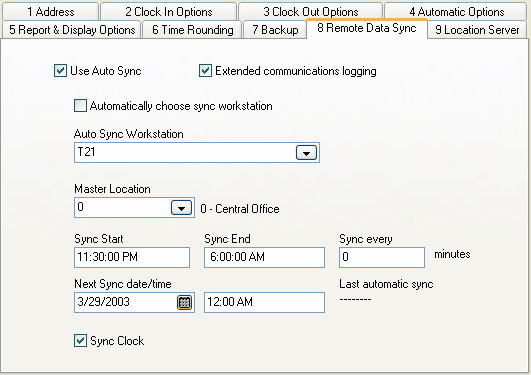Click the '0 - Central Office' label

click(x=240, y=209)
